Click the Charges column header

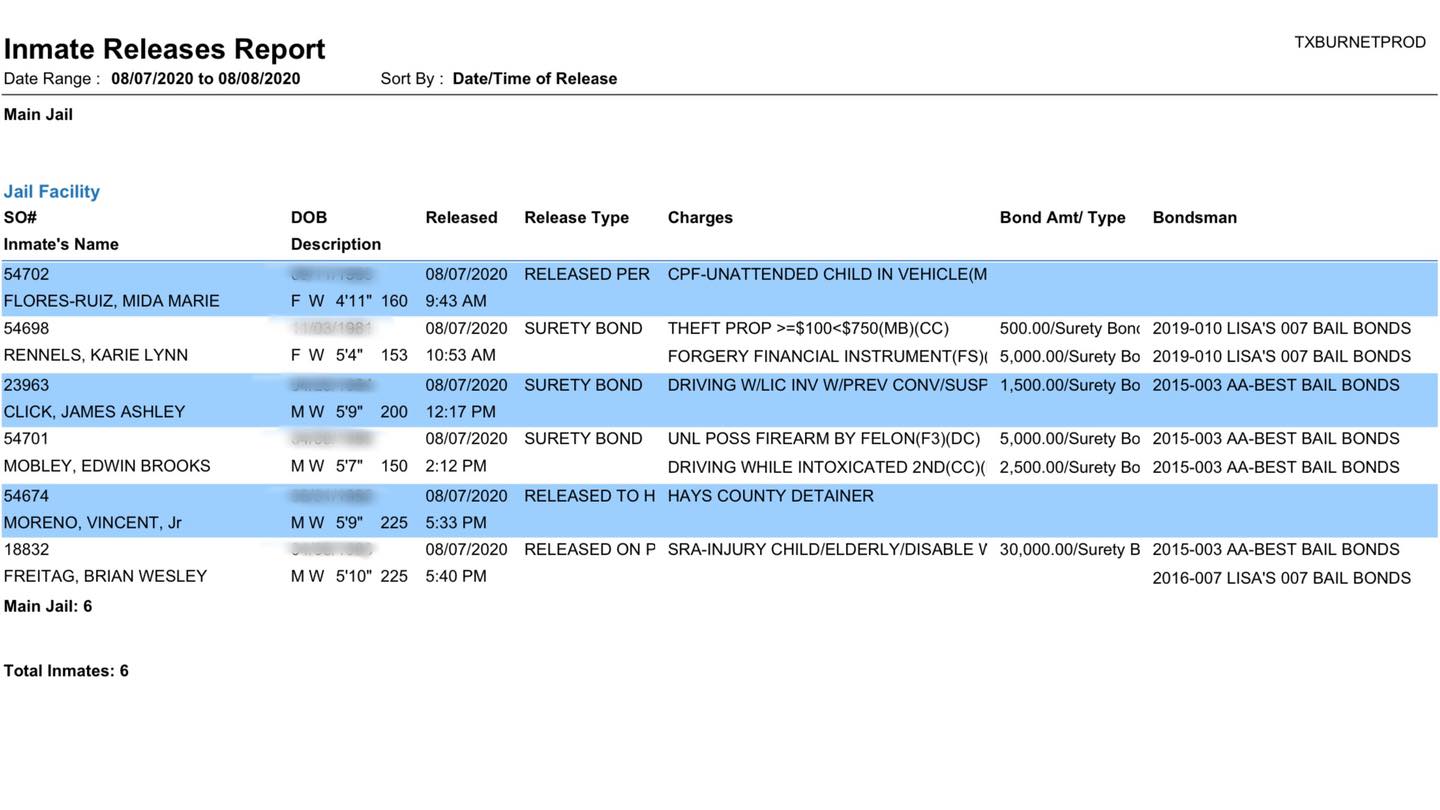tap(700, 218)
